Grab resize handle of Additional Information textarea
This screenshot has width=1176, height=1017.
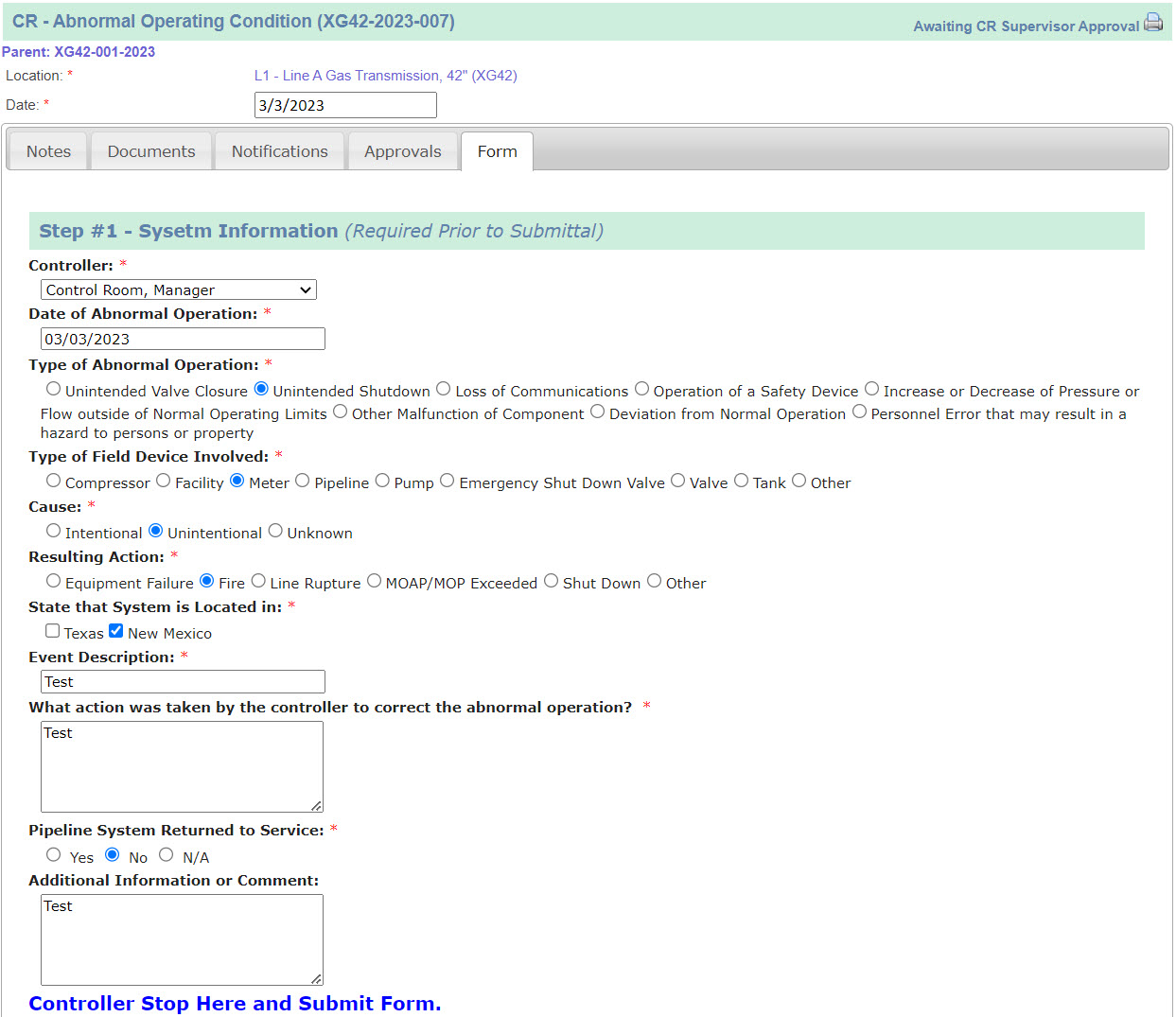[316, 978]
